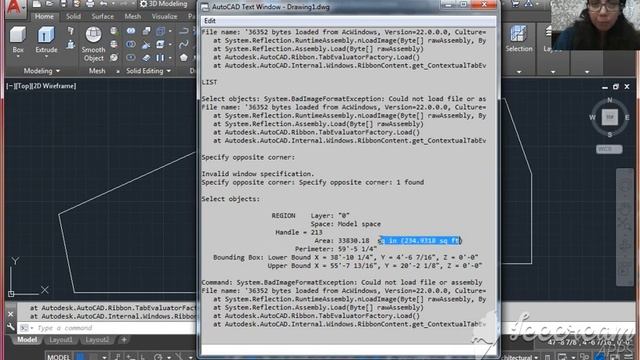Click the Refine Mesh icon in Mesh panel

point(114,58)
